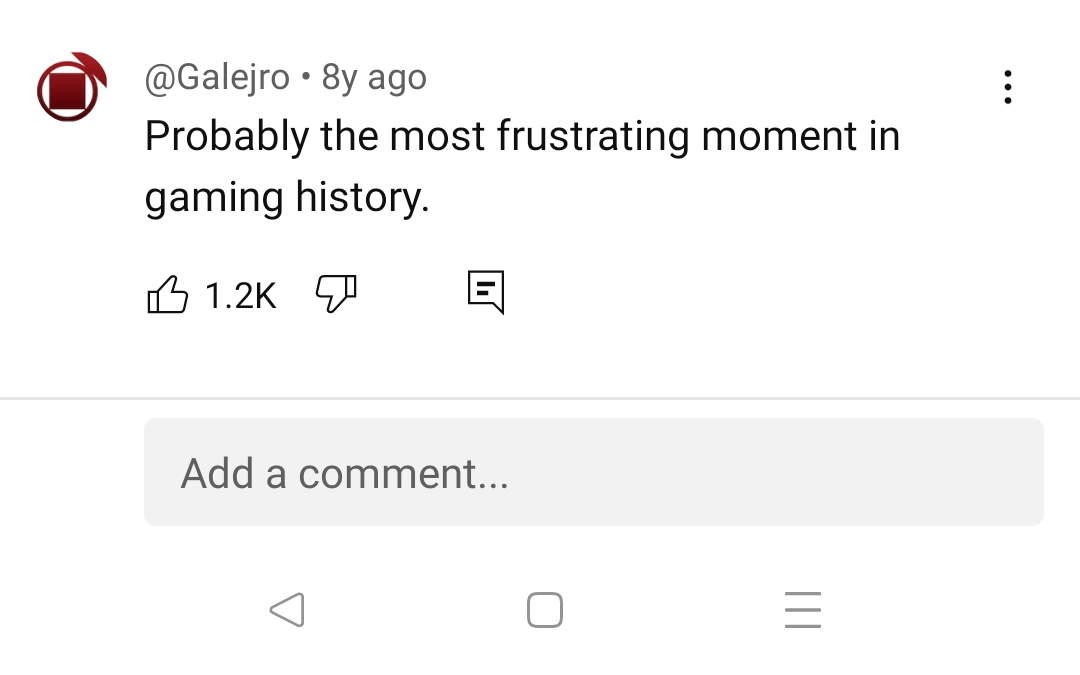Like the comment with thumbs-up icon
The width and height of the screenshot is (1080, 675).
click(168, 294)
